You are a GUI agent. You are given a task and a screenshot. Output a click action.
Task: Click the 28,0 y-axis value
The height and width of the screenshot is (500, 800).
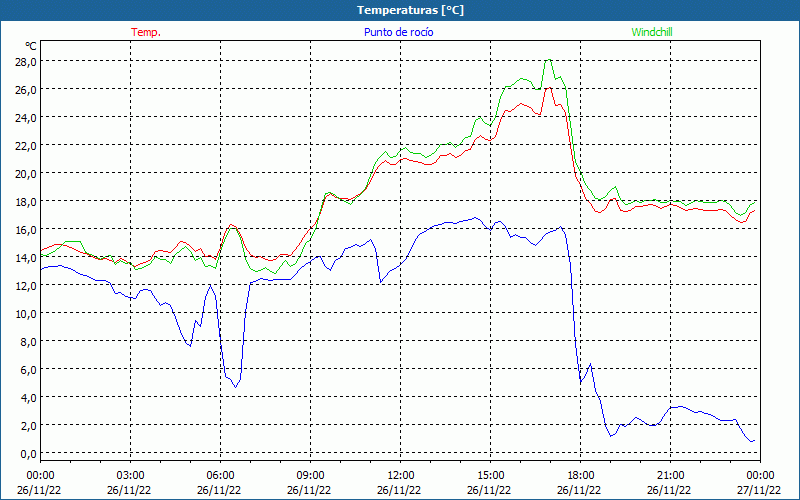coord(26,62)
